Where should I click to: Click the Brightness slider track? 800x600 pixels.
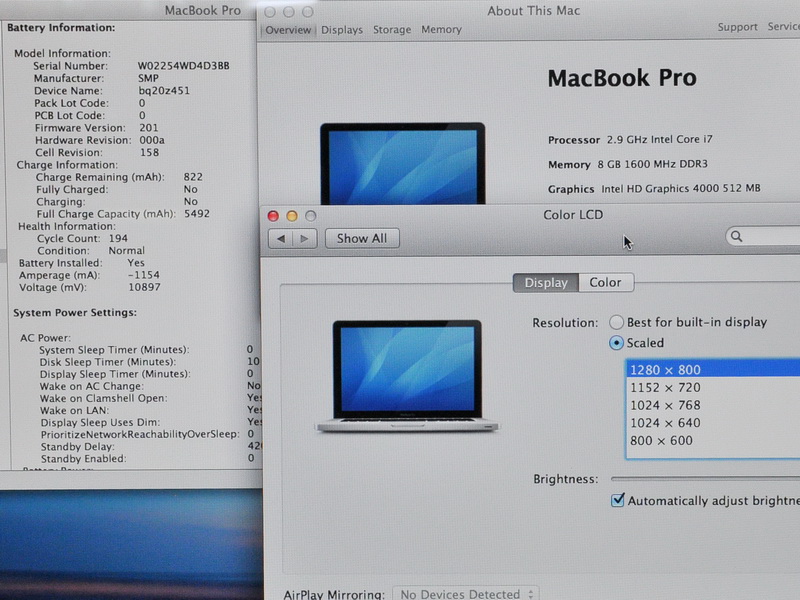[705, 479]
